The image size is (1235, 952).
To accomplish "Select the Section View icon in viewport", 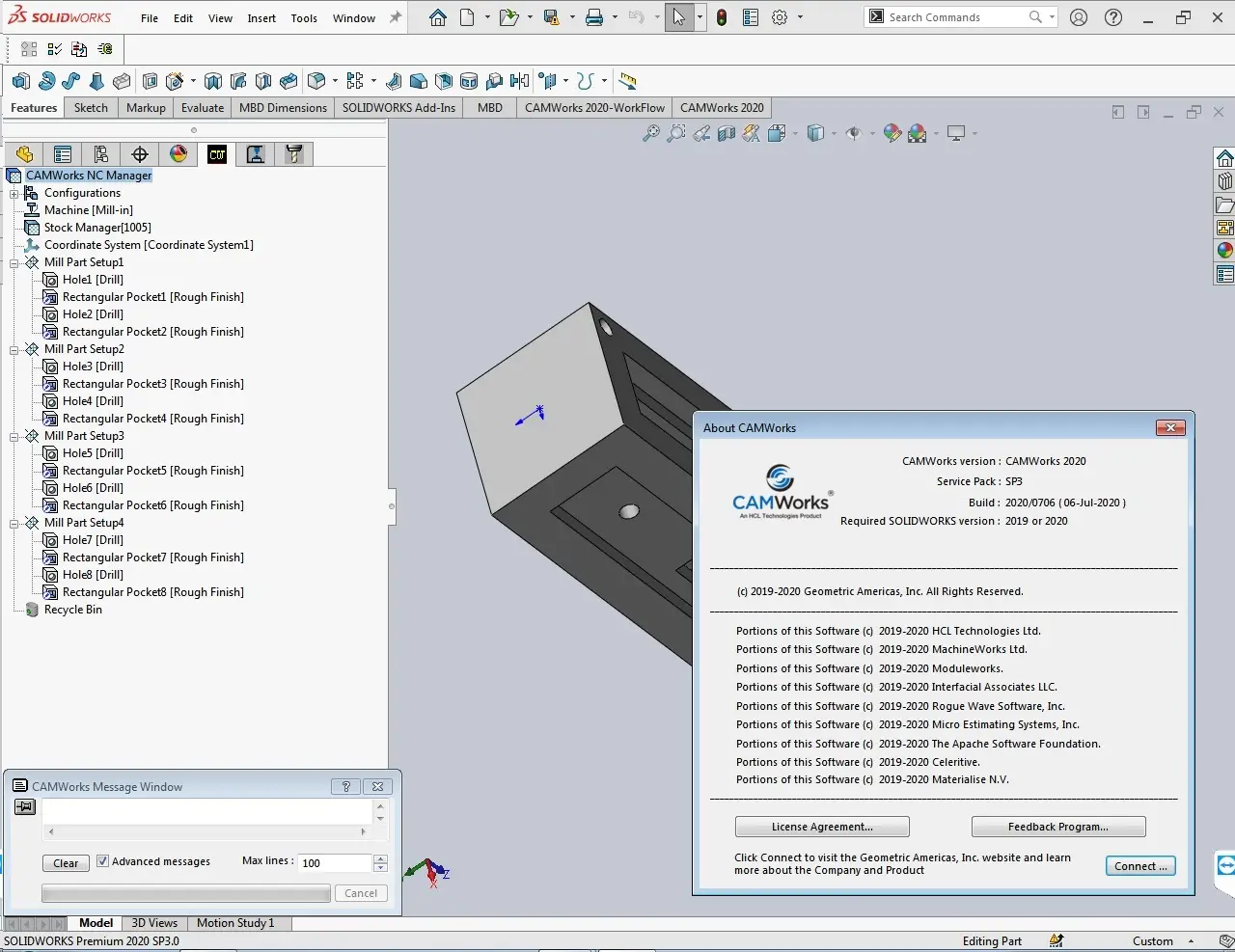I will tap(727, 134).
